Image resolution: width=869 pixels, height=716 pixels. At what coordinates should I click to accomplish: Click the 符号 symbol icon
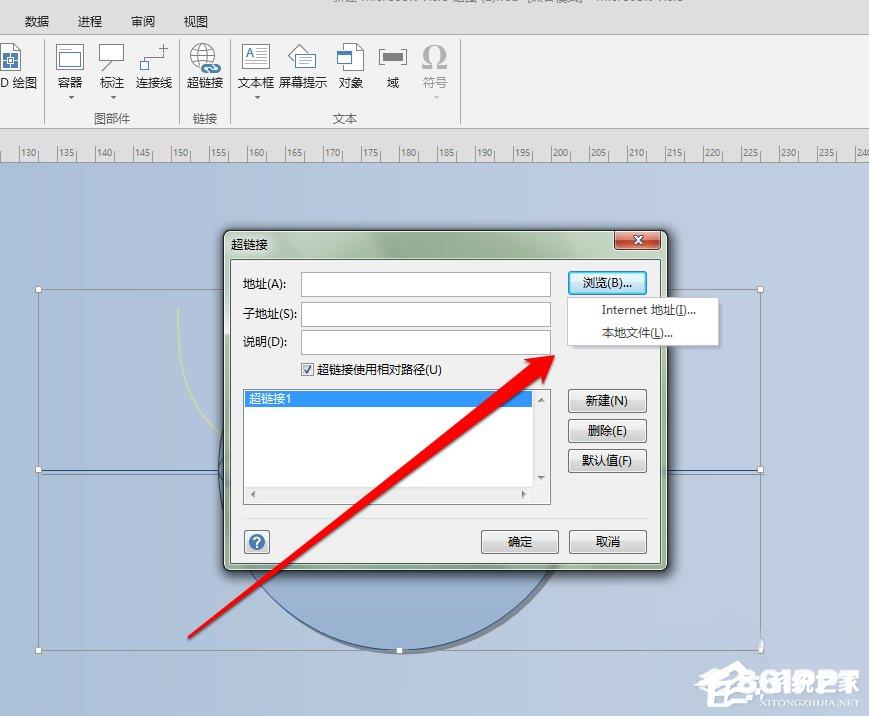[434, 66]
